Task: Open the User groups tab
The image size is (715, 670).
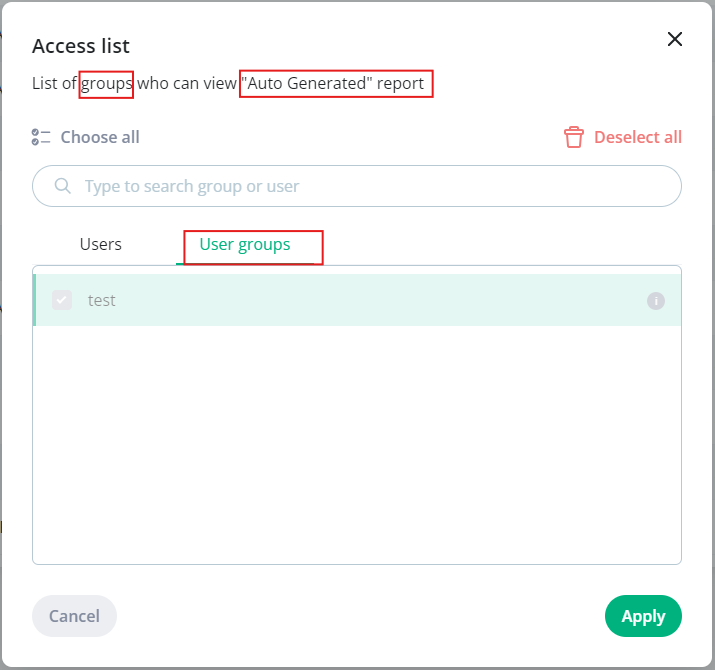Action: pyautogui.click(x=245, y=245)
